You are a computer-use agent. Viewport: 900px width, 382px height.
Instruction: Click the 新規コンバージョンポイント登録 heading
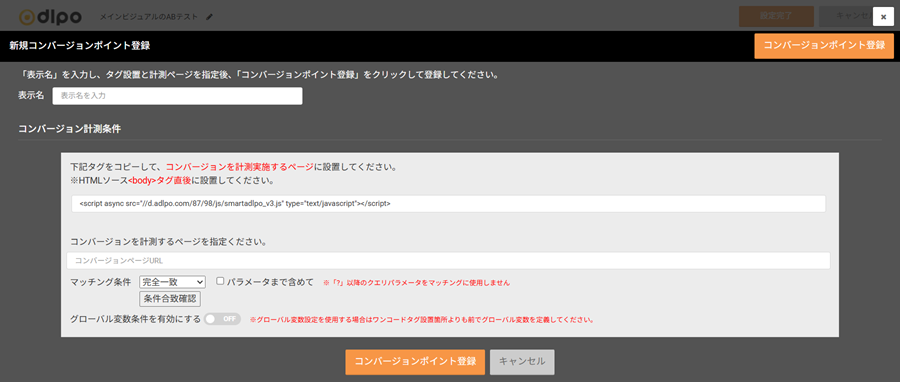tap(79, 45)
